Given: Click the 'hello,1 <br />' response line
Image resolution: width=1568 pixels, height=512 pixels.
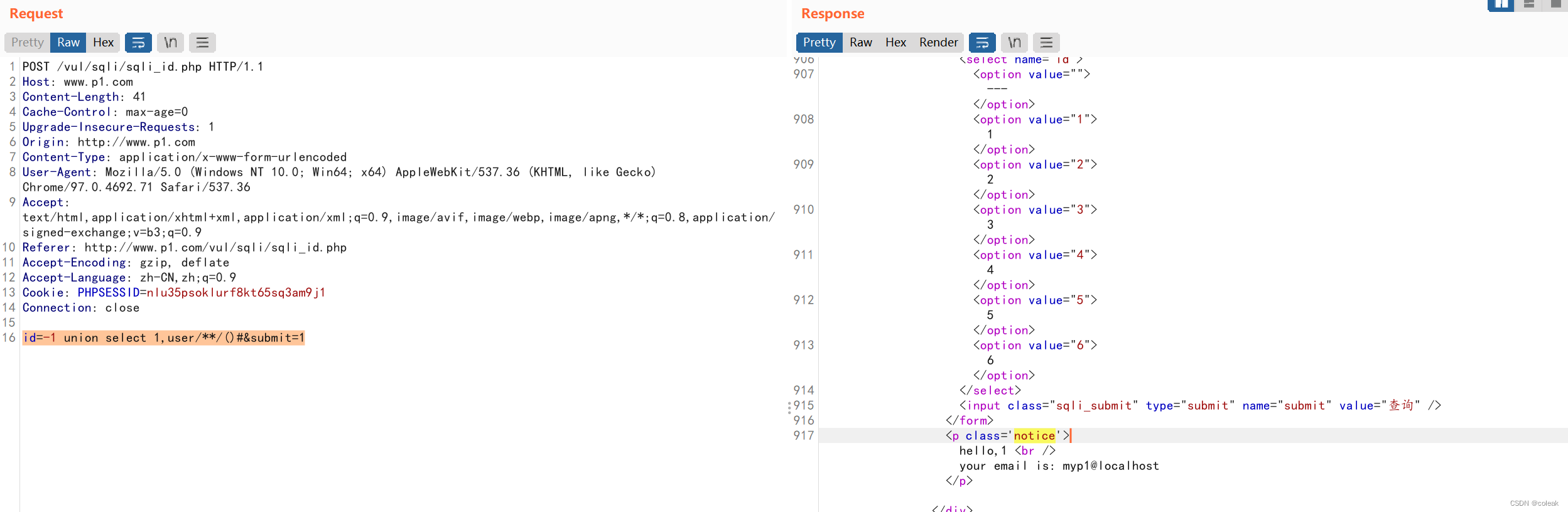Looking at the screenshot, I should click(1007, 451).
